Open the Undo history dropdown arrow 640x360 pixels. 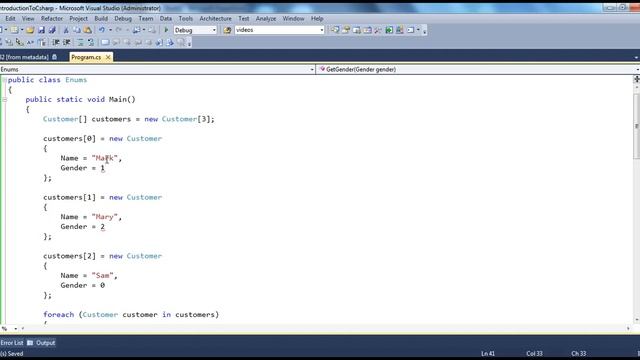pyautogui.click(x=110, y=30)
